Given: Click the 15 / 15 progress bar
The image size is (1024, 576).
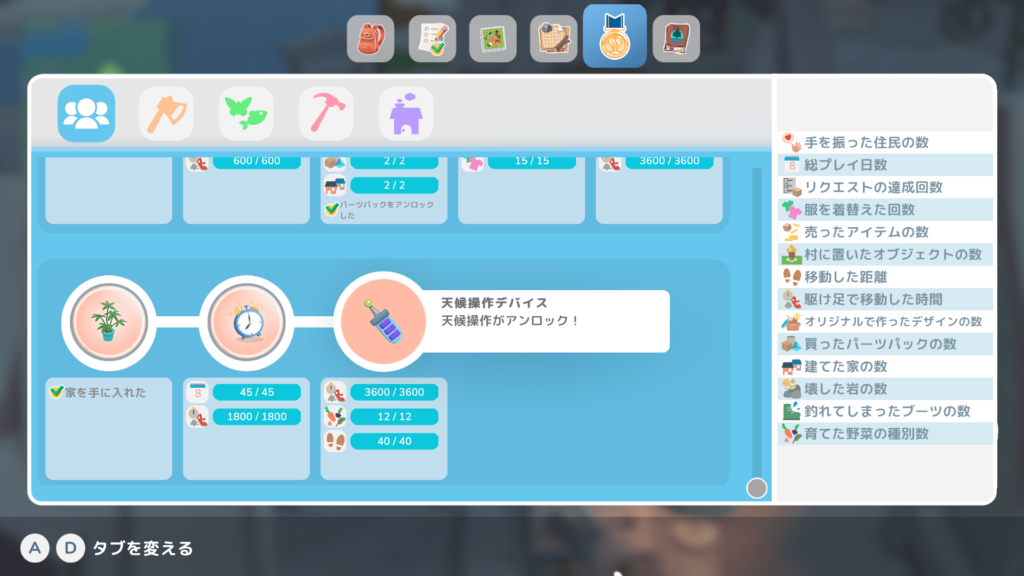Looking at the screenshot, I should (532, 161).
